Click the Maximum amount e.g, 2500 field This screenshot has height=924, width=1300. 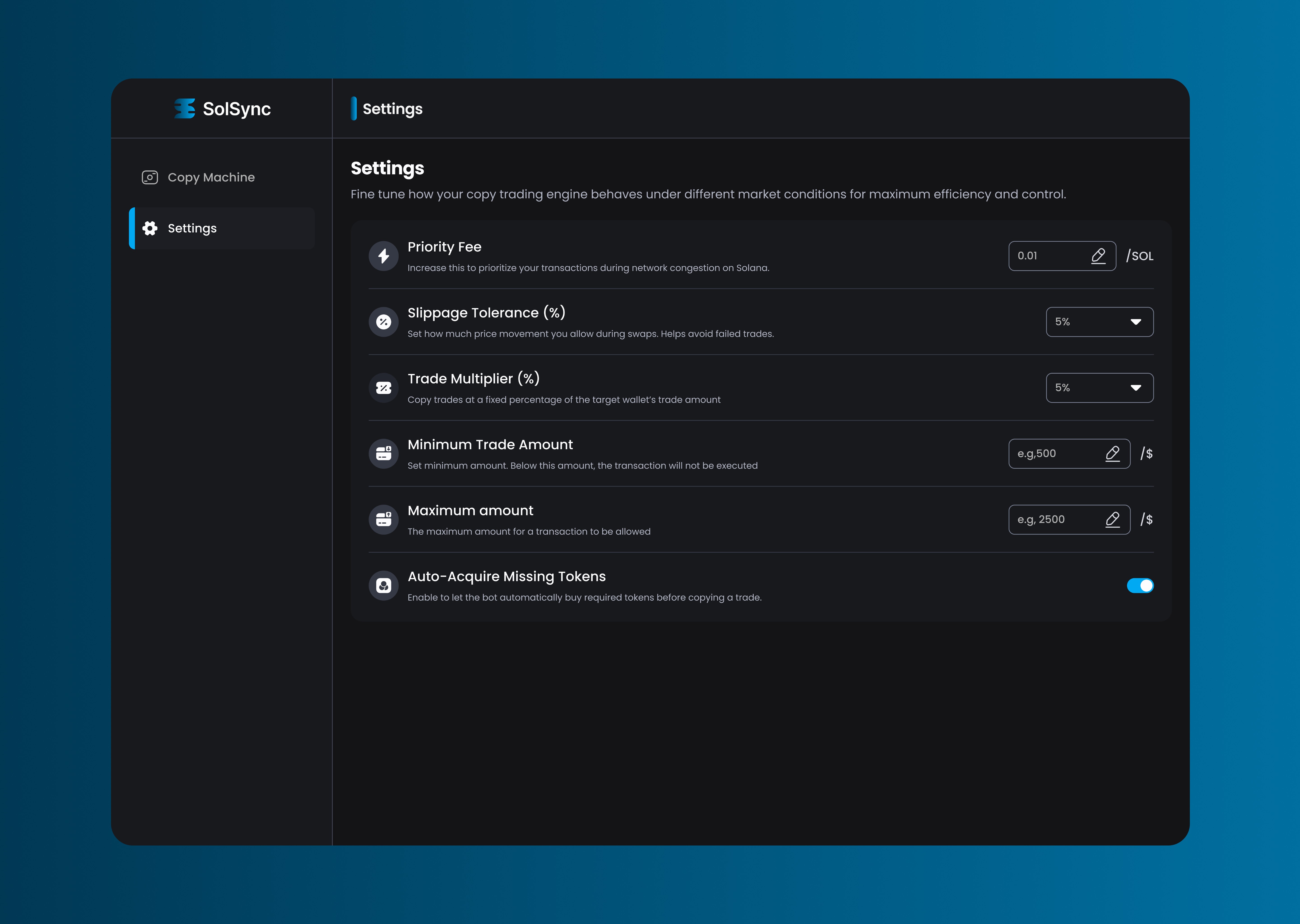tap(1070, 520)
